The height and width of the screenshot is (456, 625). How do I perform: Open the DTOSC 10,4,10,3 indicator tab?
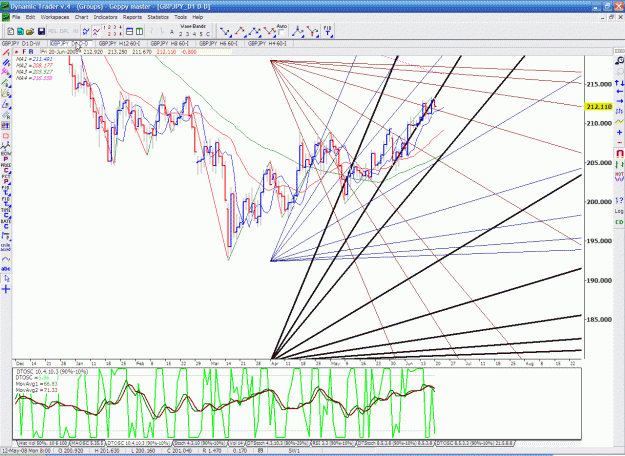138,443
